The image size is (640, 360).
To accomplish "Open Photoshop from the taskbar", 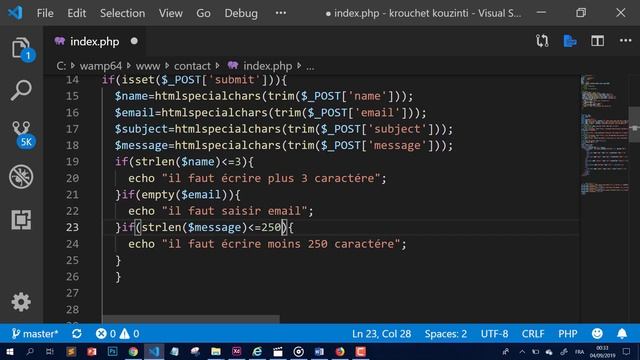I will 112,351.
